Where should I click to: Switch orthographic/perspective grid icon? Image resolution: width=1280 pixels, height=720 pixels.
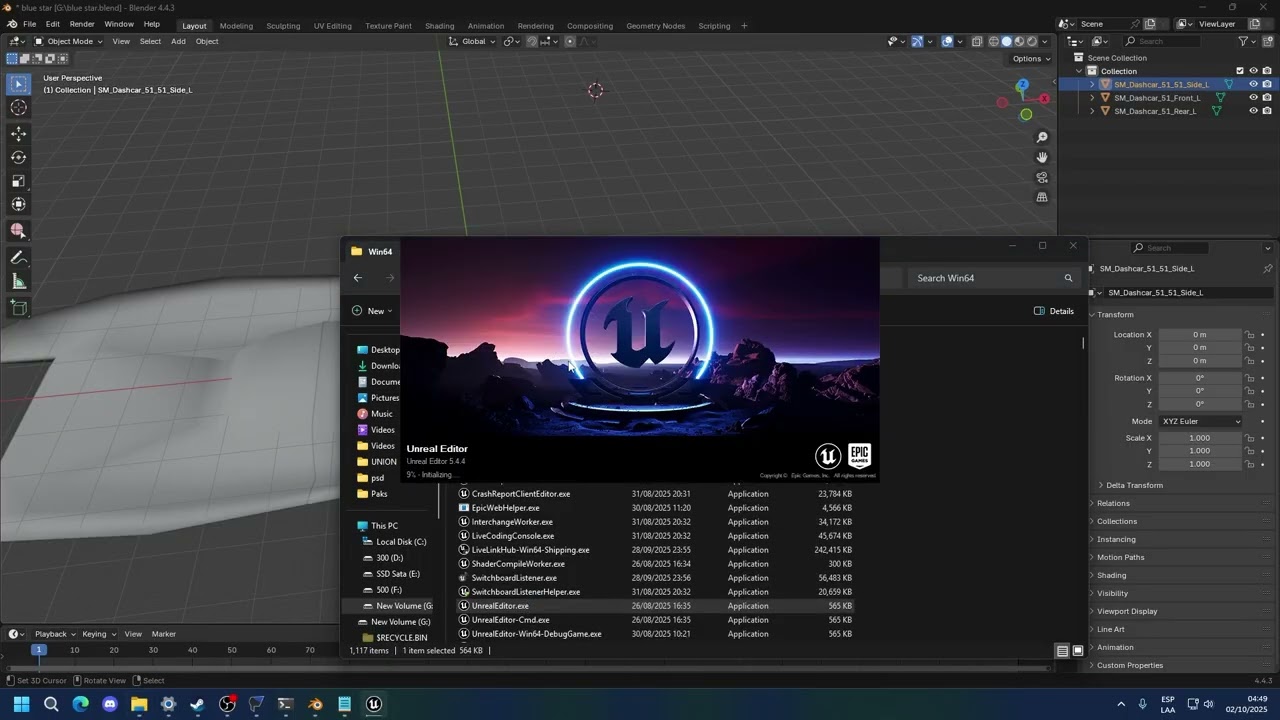1042,197
